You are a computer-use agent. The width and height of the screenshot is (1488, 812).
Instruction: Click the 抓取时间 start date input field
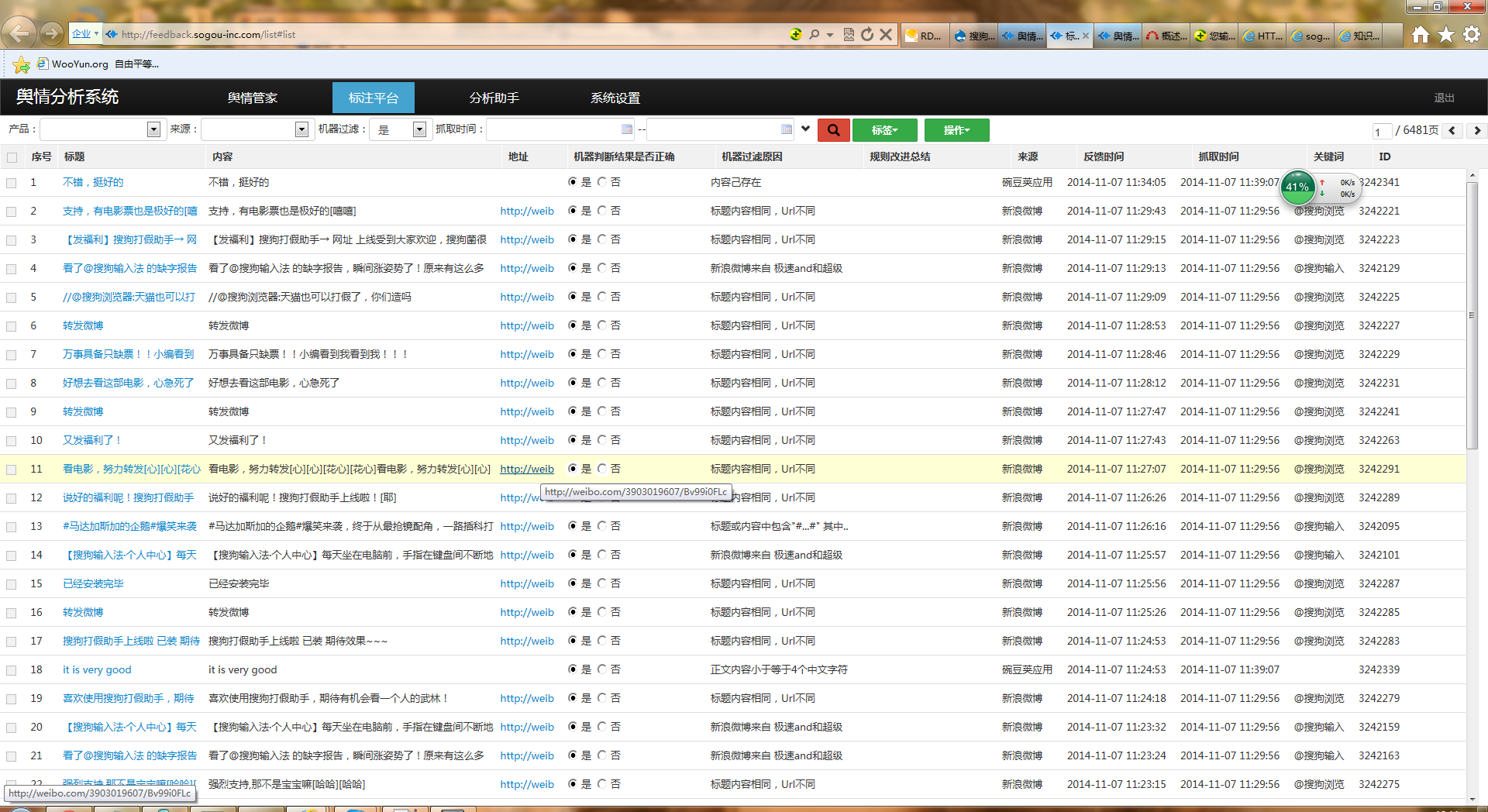tap(561, 129)
